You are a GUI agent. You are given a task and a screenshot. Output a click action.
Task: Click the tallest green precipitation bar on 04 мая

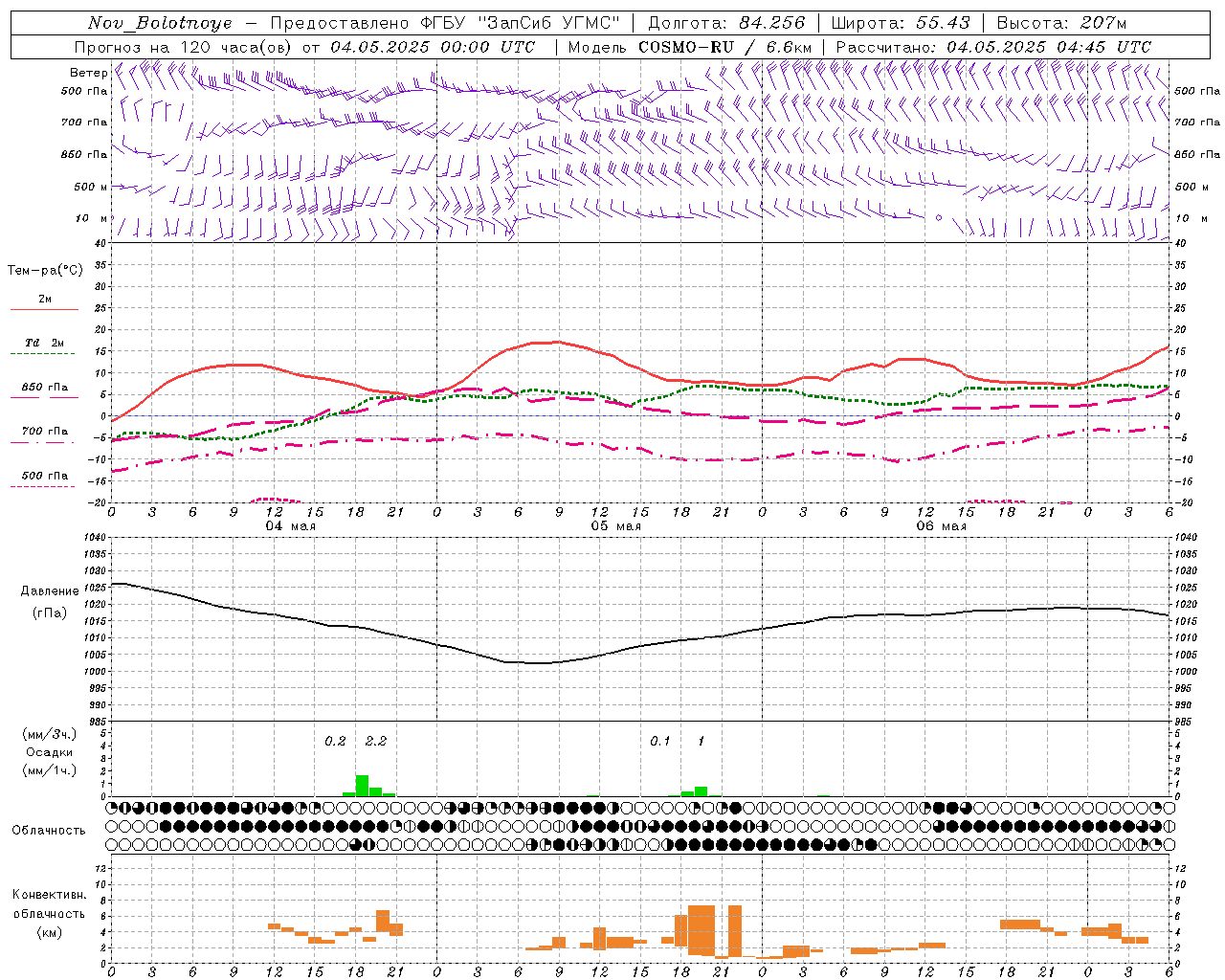coord(362,786)
